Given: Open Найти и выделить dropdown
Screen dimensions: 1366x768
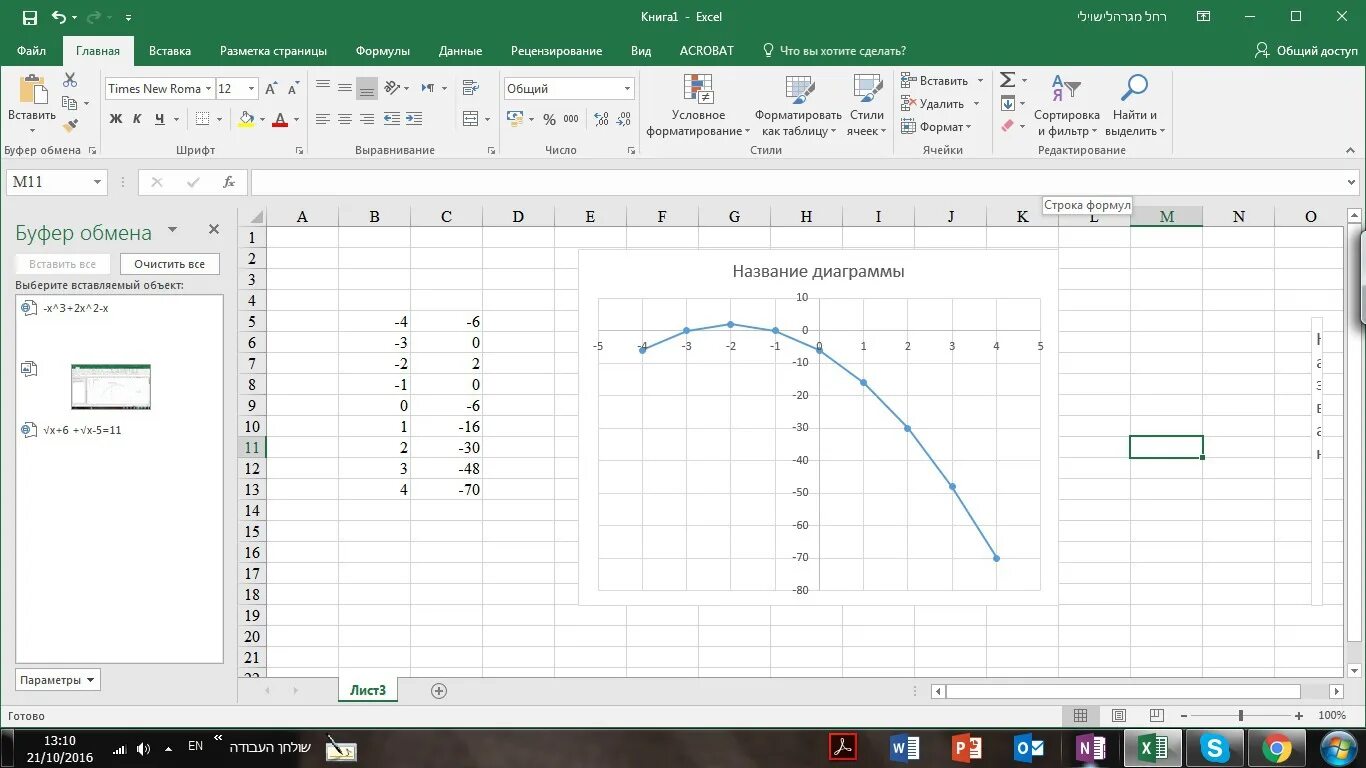Looking at the screenshot, I should [1135, 106].
